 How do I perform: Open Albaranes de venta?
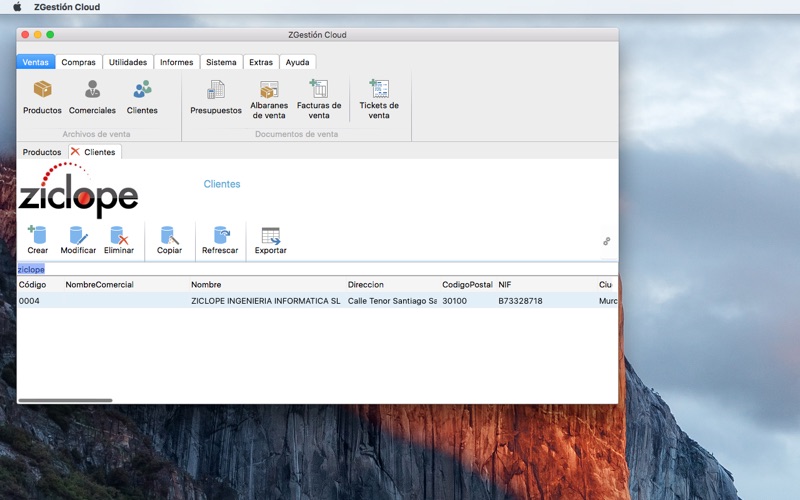tap(269, 99)
